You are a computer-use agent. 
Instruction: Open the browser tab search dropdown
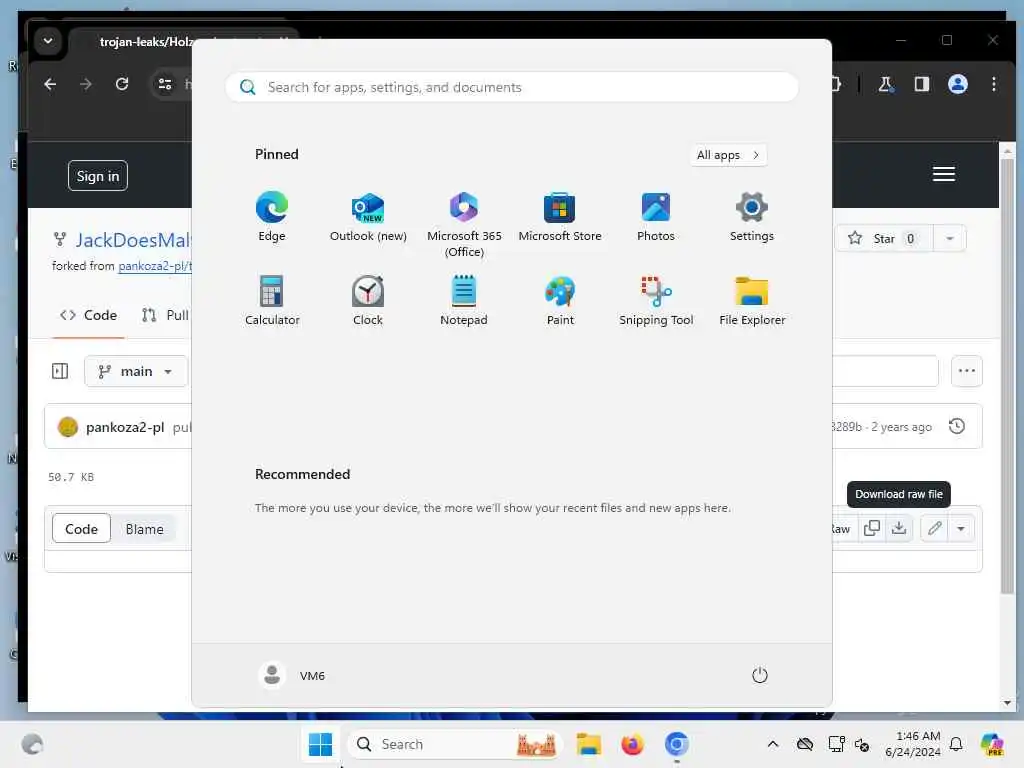(48, 40)
